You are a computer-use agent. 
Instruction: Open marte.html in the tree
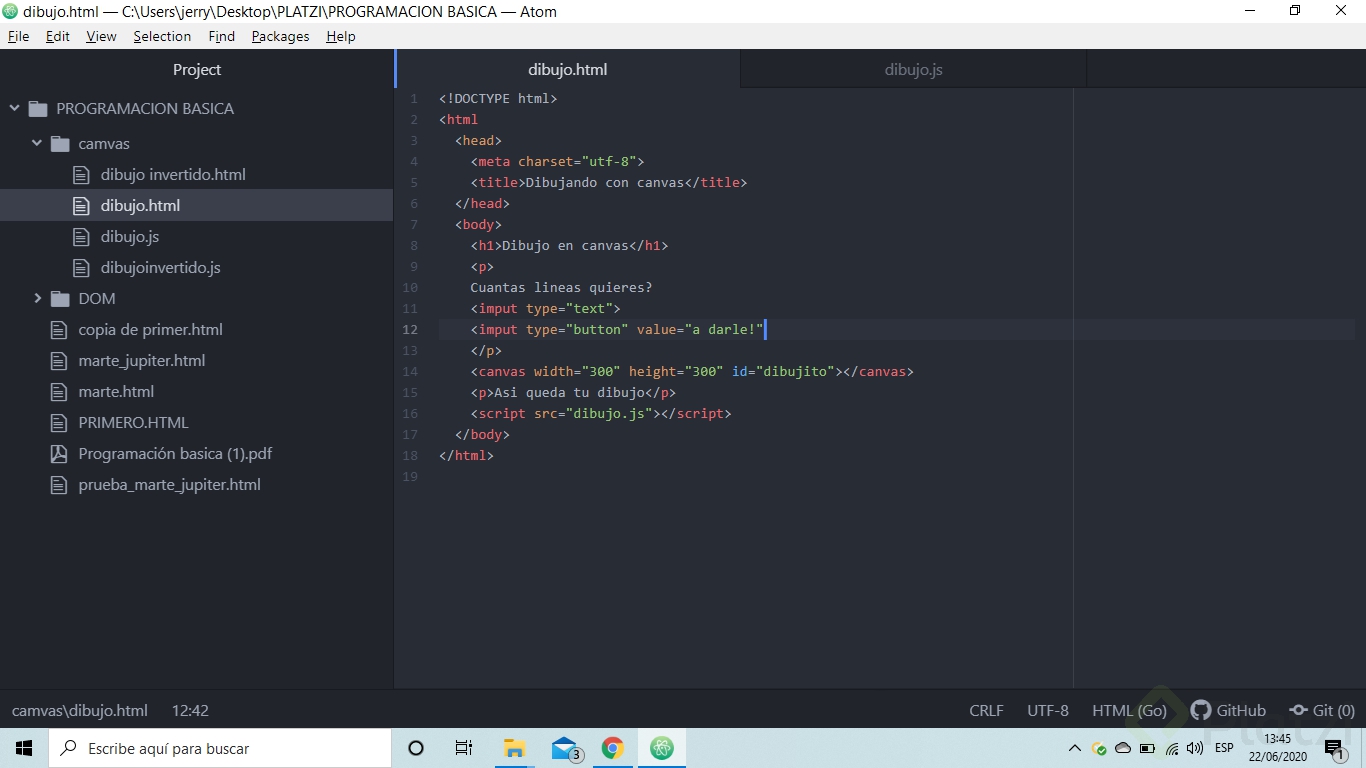click(116, 391)
